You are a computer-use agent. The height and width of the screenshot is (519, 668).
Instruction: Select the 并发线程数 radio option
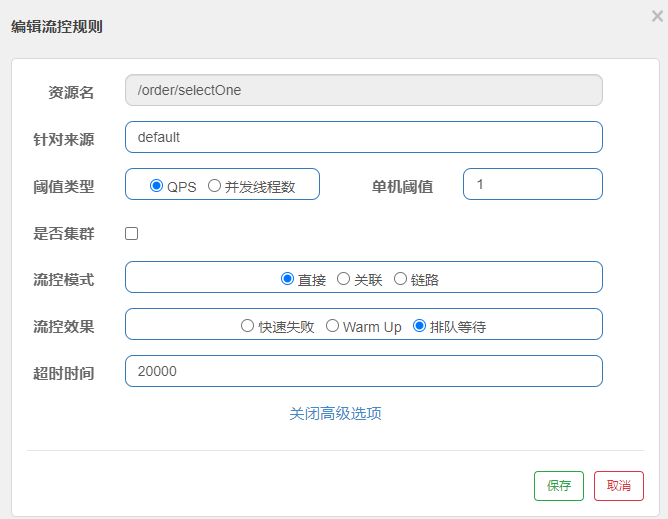coord(214,186)
